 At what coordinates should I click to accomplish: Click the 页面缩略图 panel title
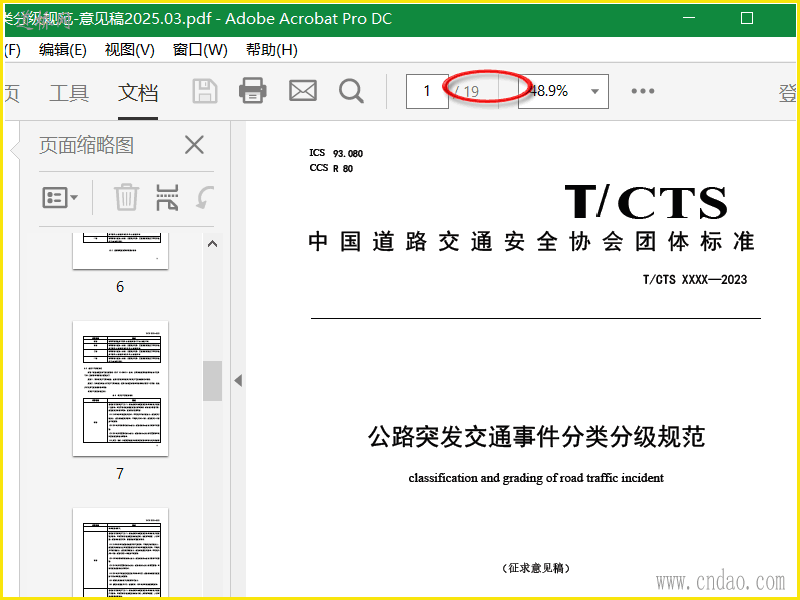[x=86, y=145]
